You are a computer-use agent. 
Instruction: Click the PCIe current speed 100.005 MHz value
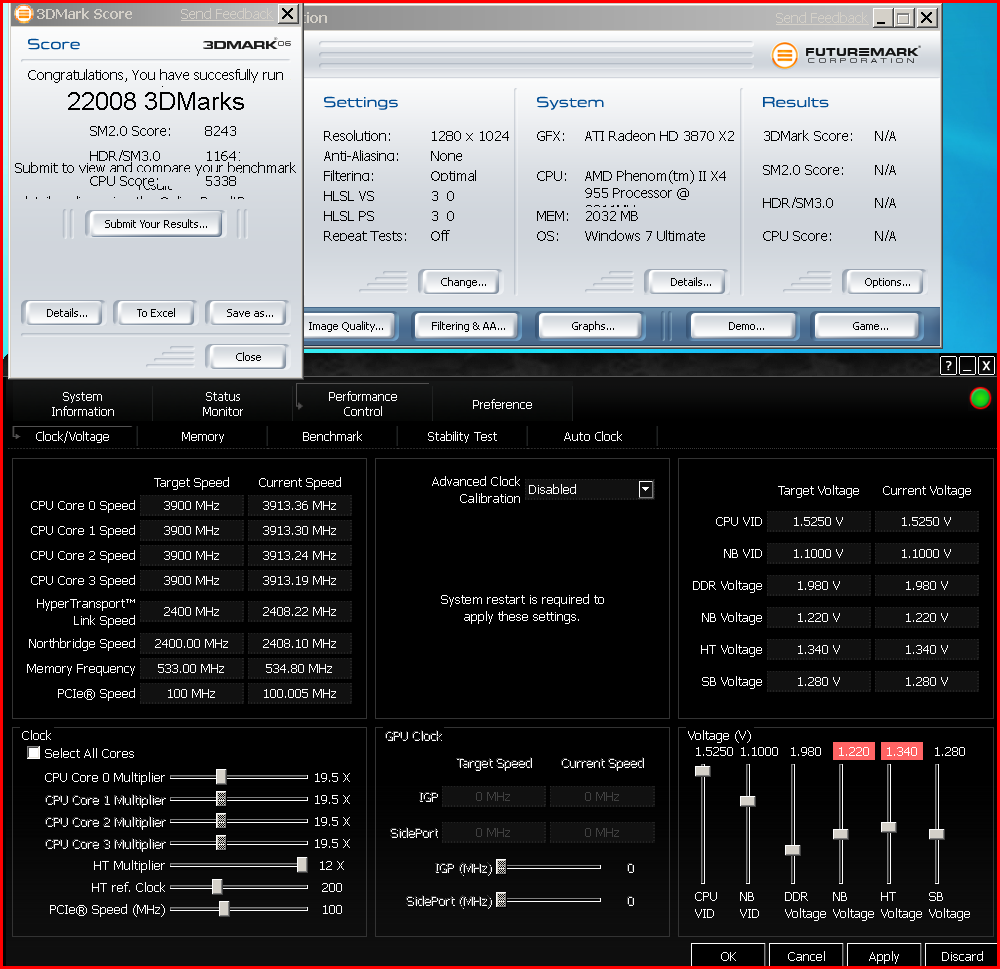point(299,693)
